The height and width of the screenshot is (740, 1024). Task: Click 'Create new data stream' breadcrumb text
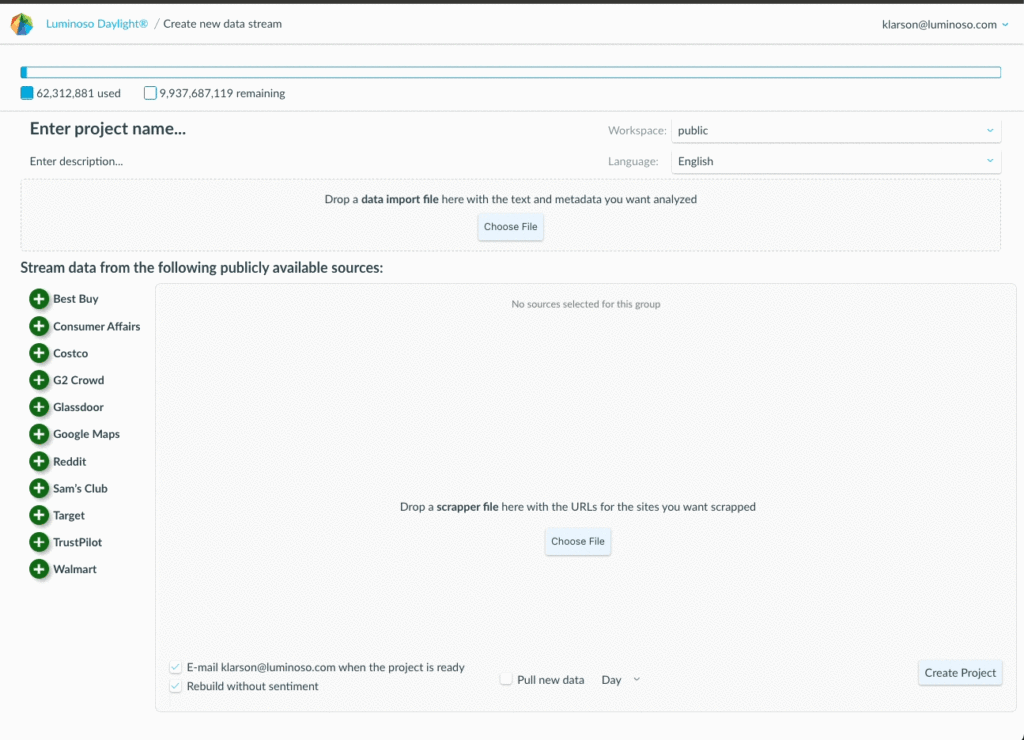tap(223, 24)
